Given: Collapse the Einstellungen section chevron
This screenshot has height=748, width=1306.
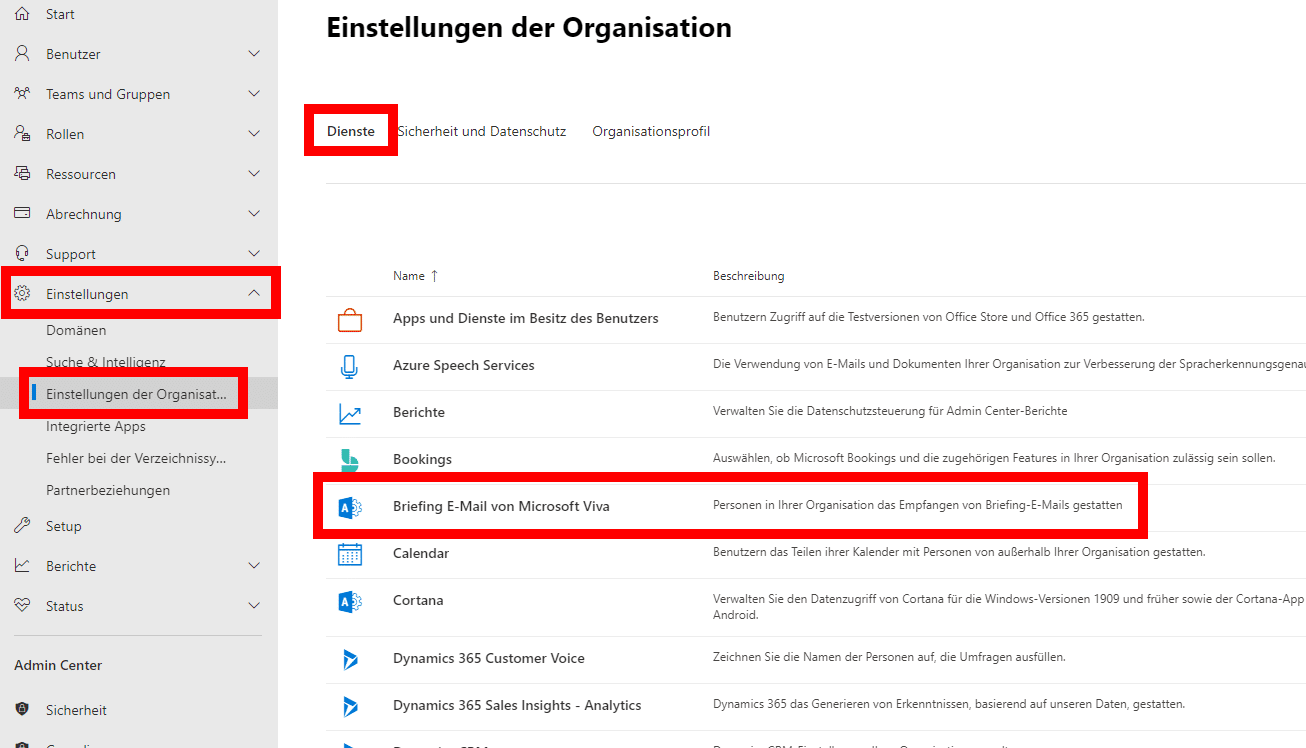Looking at the screenshot, I should click(x=254, y=293).
